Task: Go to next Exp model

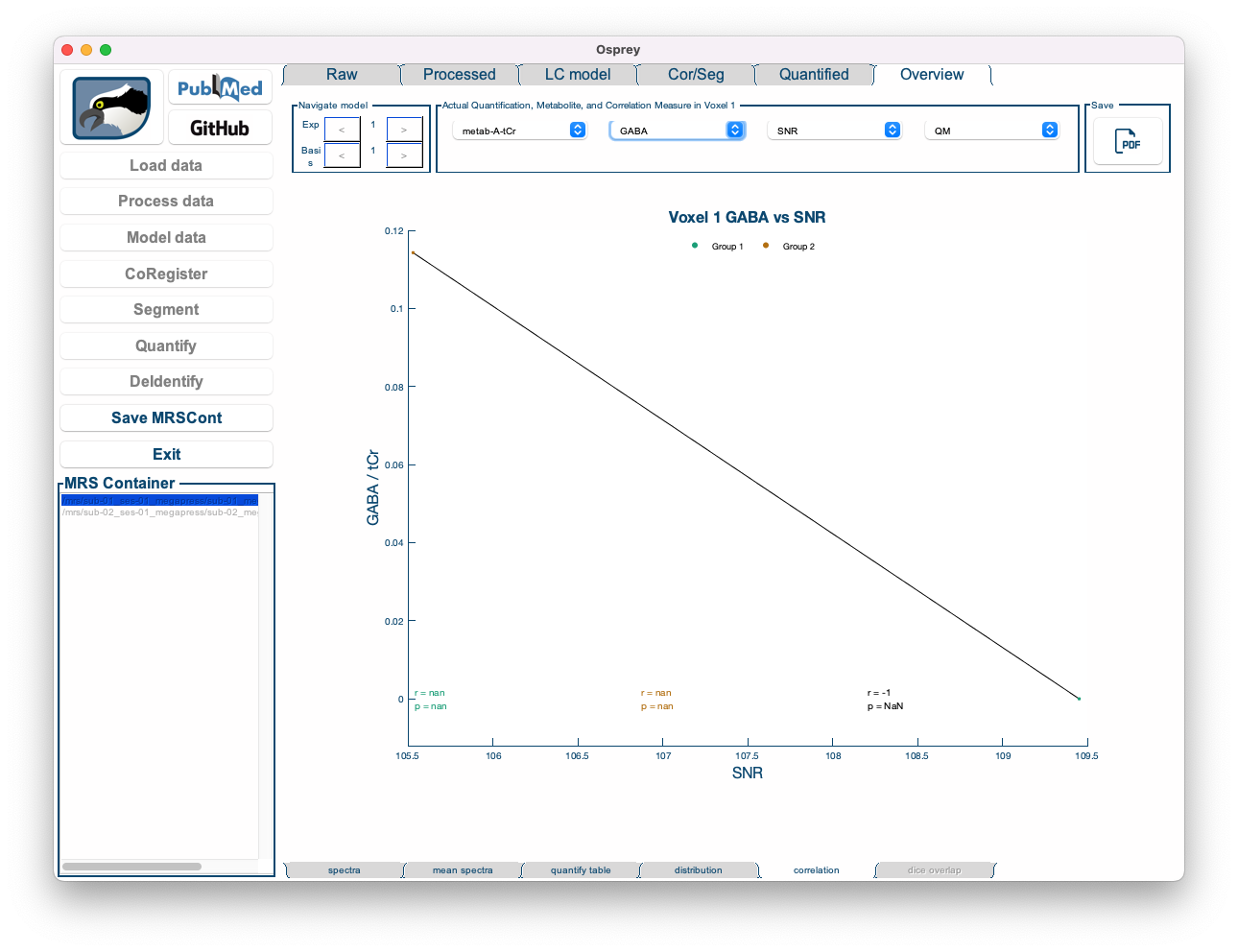Action: (x=404, y=130)
